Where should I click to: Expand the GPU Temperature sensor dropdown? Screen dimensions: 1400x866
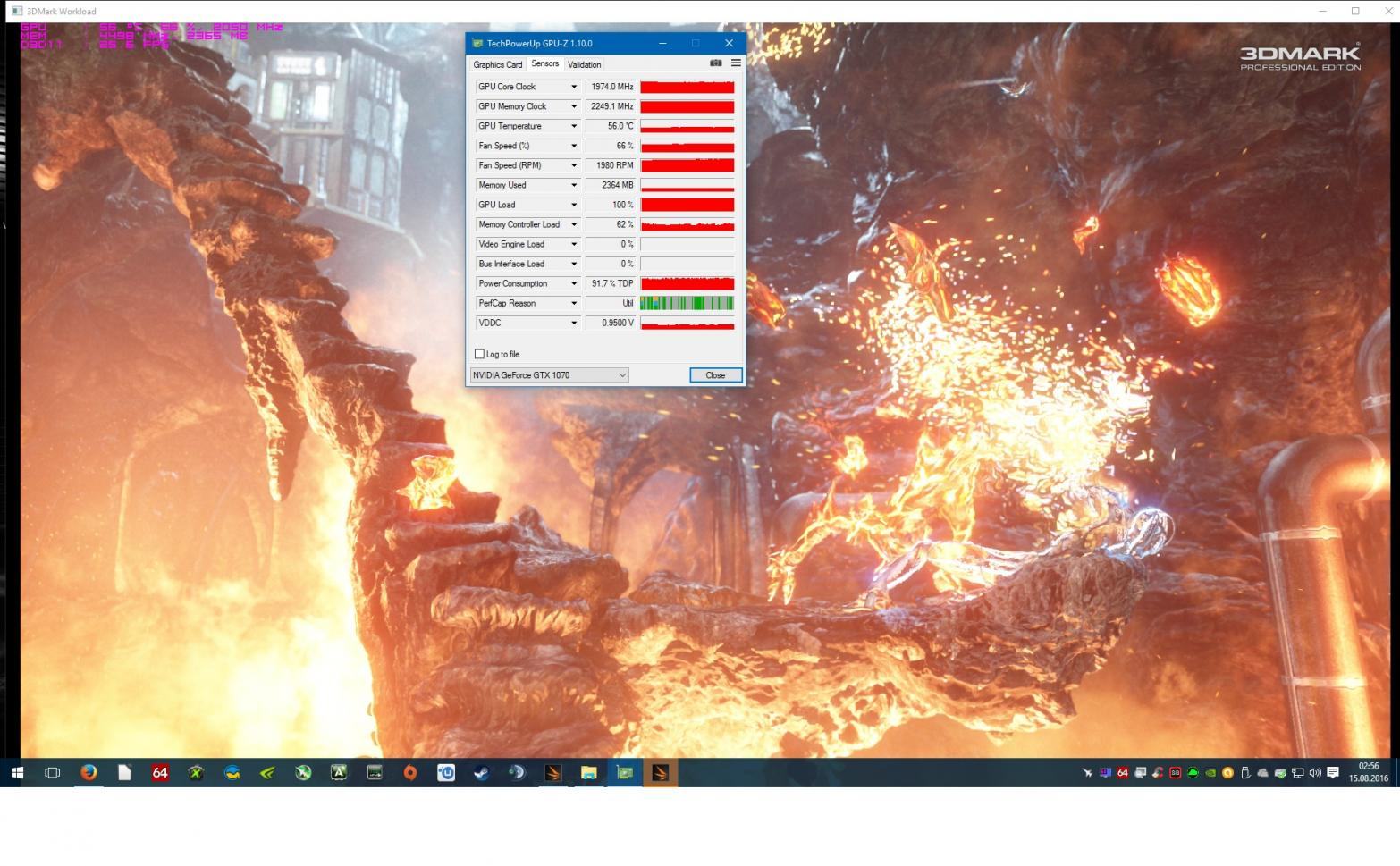pyautogui.click(x=574, y=126)
